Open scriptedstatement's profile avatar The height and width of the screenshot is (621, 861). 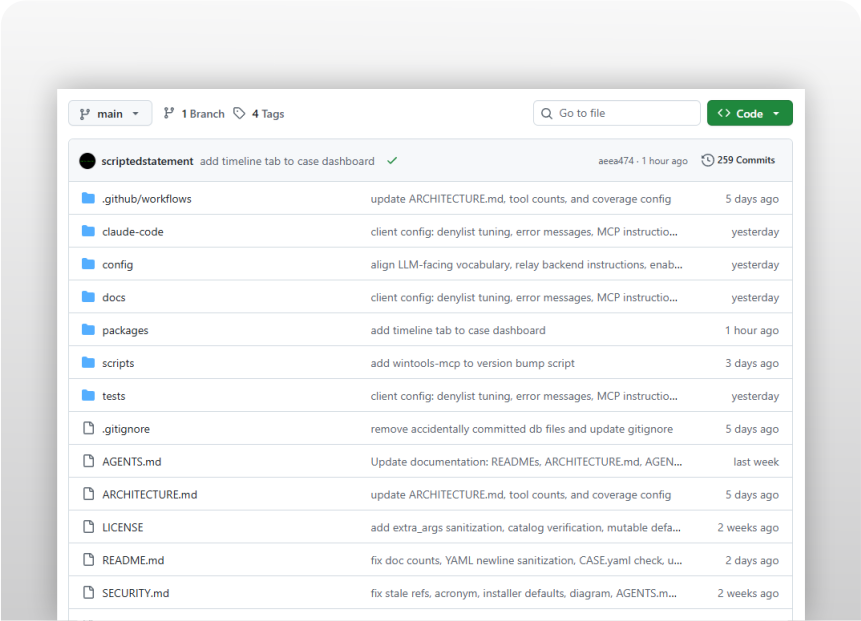coord(88,160)
